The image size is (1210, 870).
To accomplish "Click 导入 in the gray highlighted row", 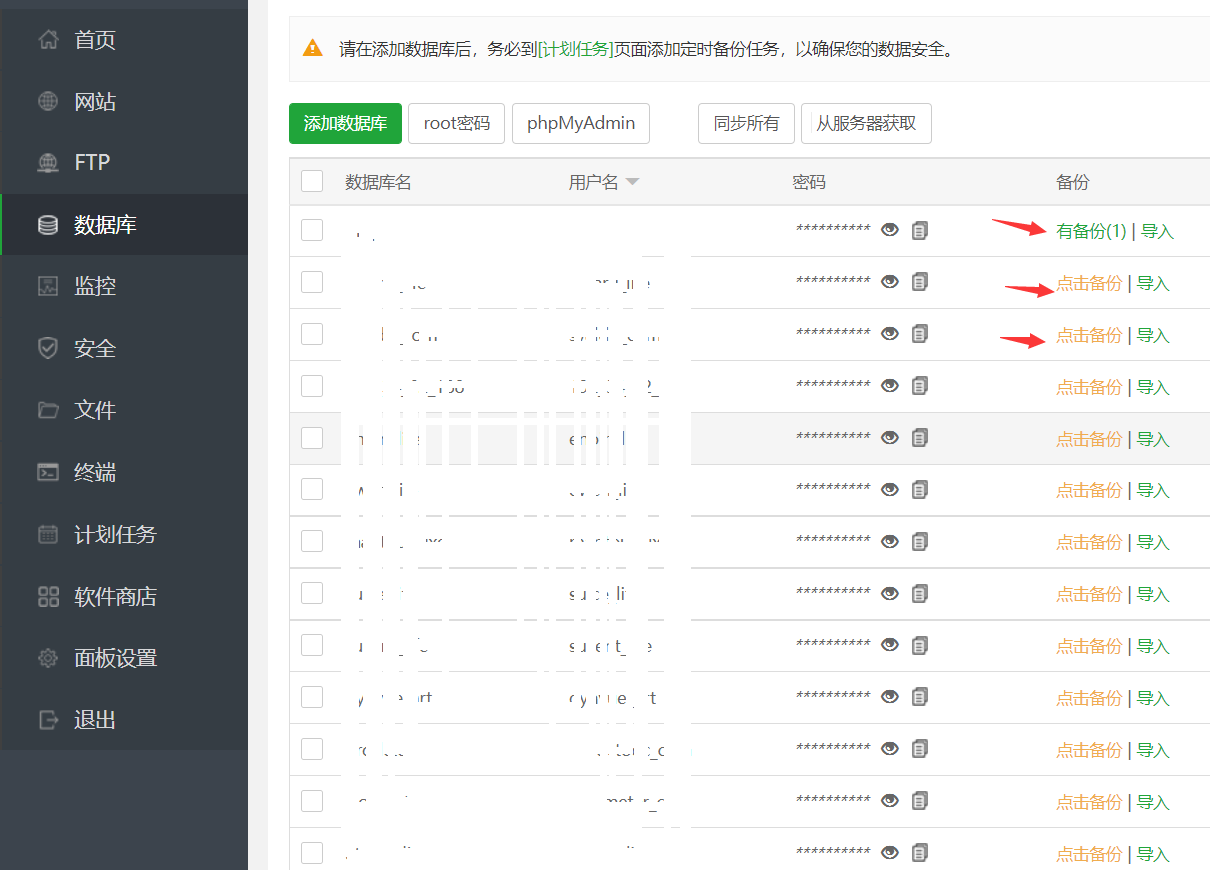I will tap(1153, 438).
